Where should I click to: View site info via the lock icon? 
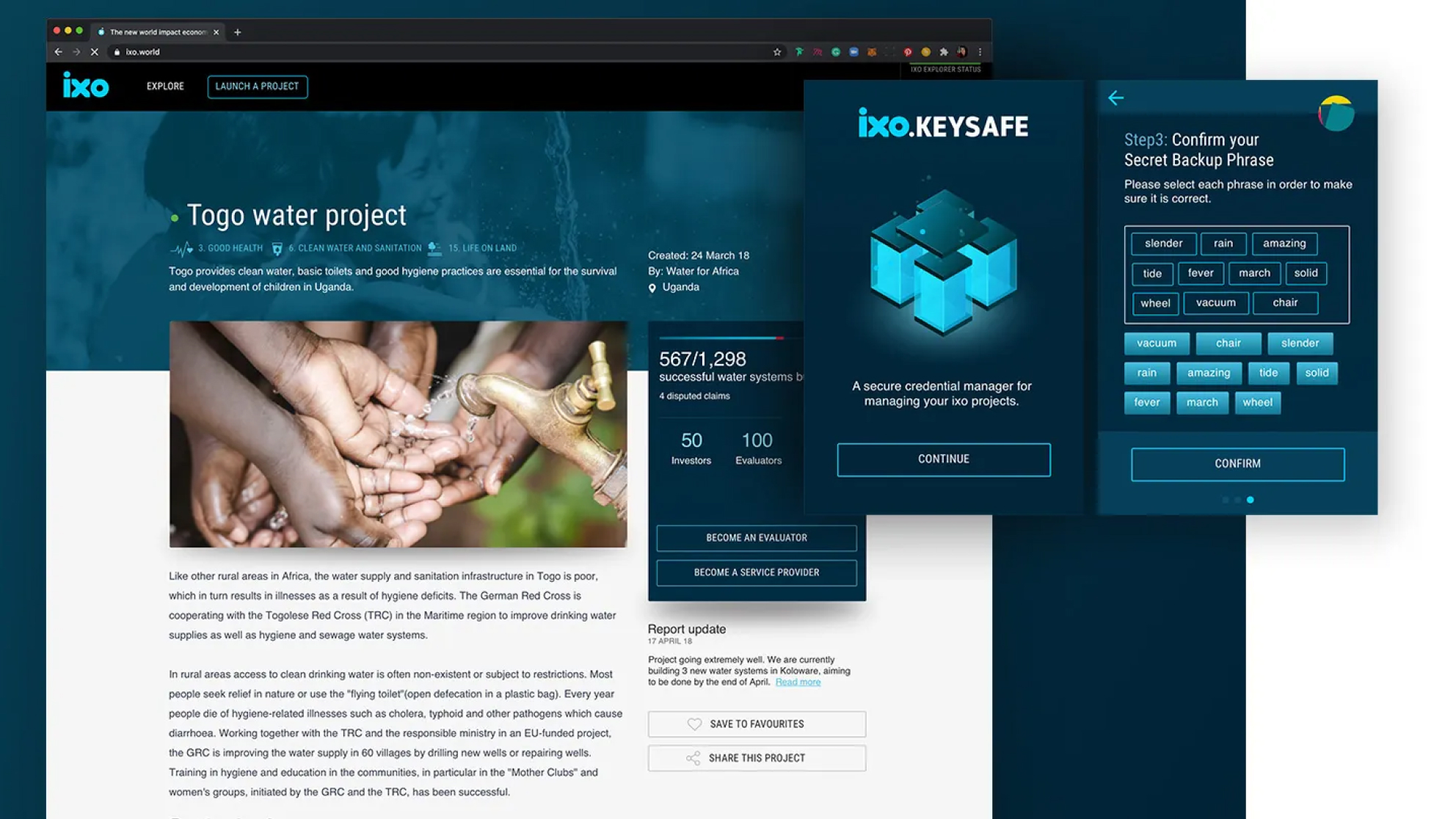[117, 52]
